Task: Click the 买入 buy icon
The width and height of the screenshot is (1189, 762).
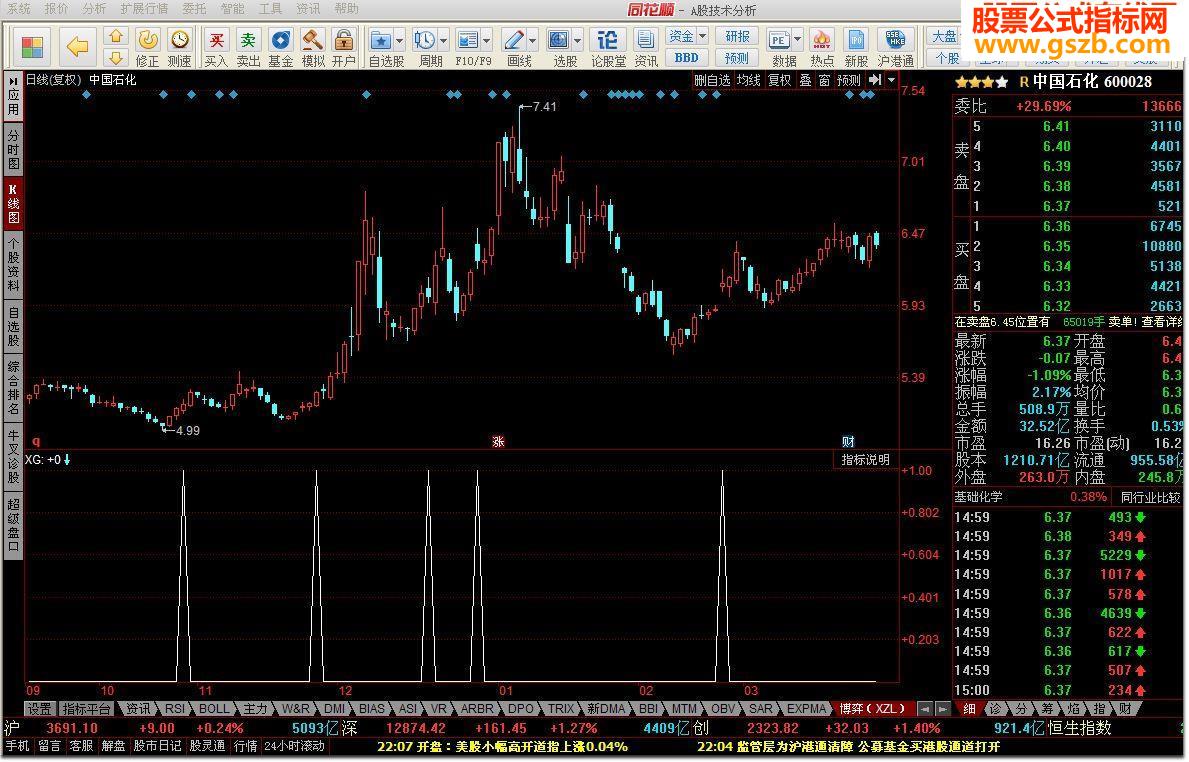Action: (x=216, y=47)
